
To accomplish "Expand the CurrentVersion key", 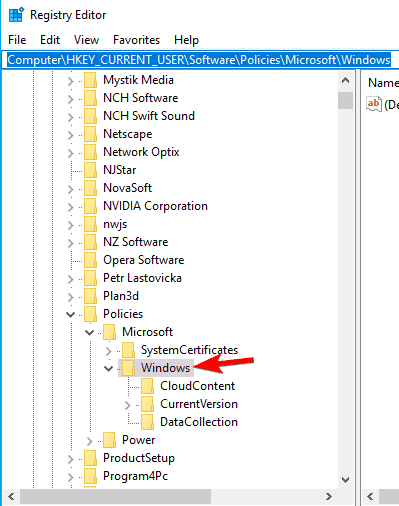I will point(127,405).
